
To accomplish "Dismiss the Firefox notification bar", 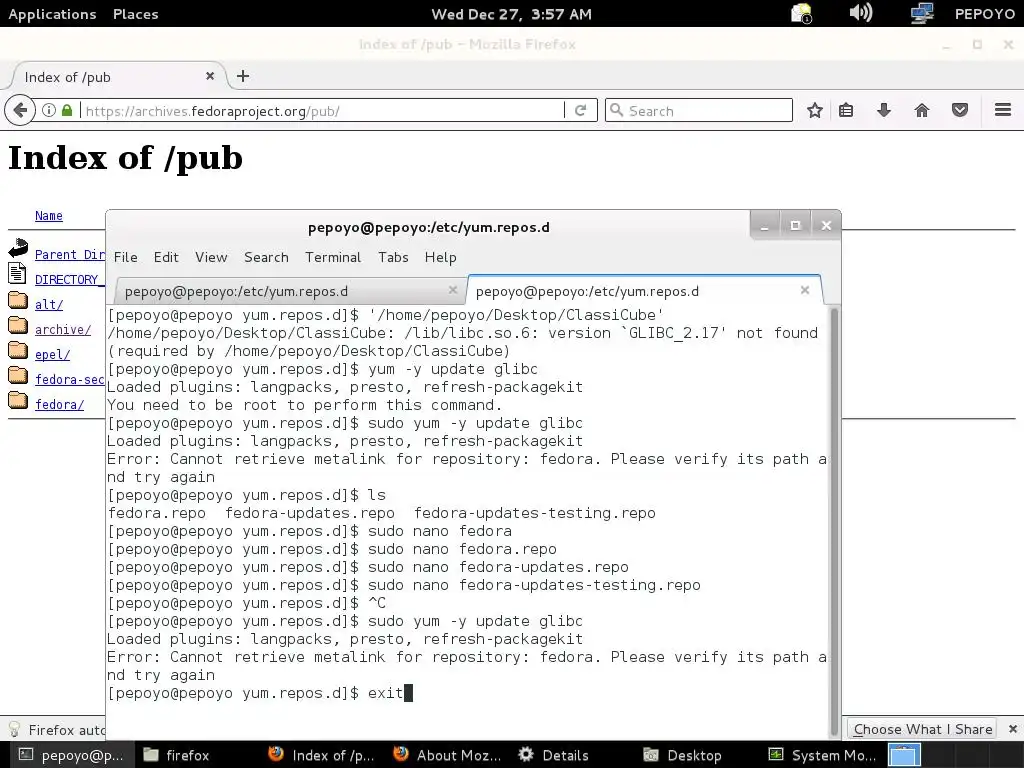I will (1012, 729).
